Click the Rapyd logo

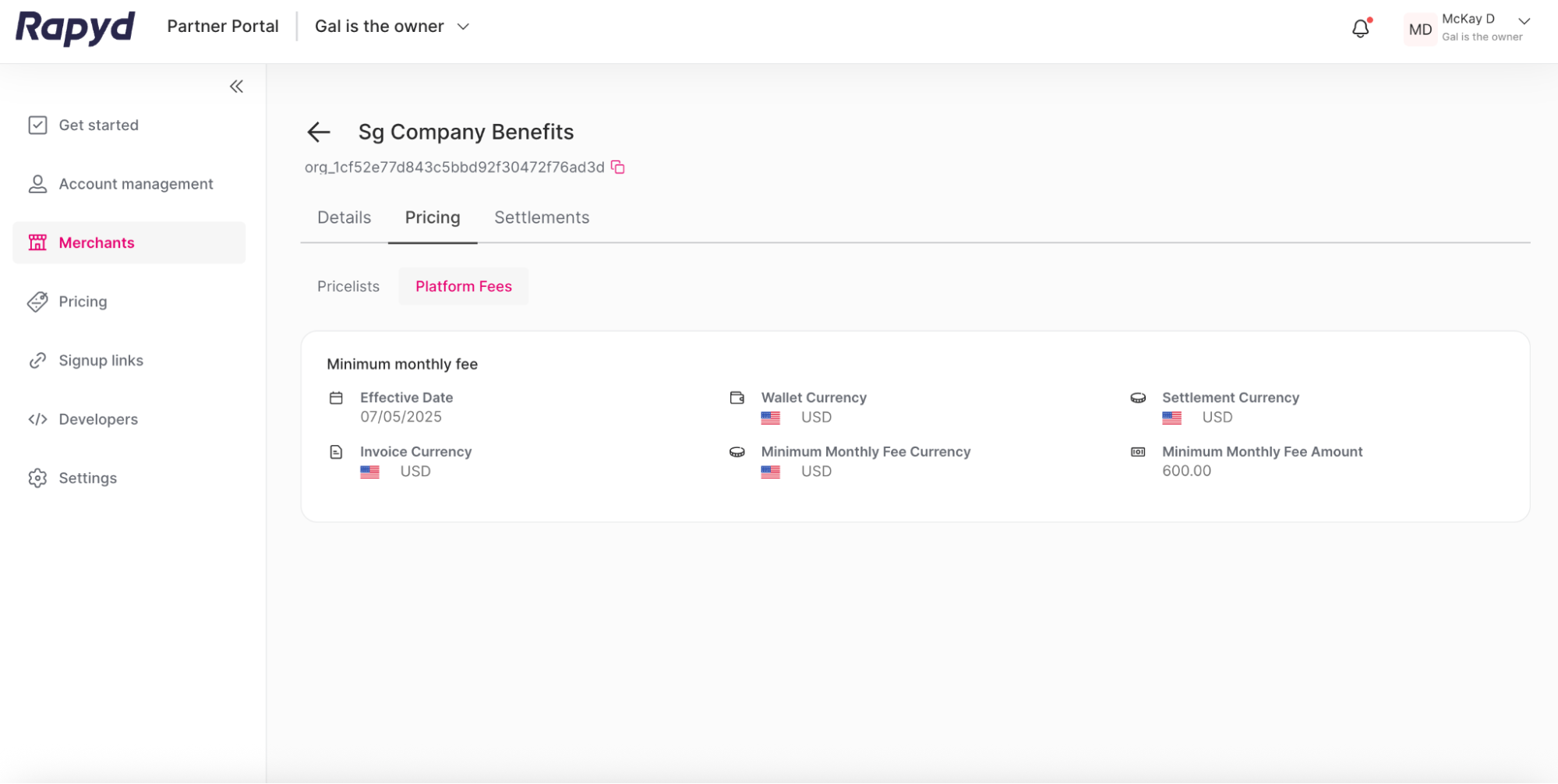(74, 28)
